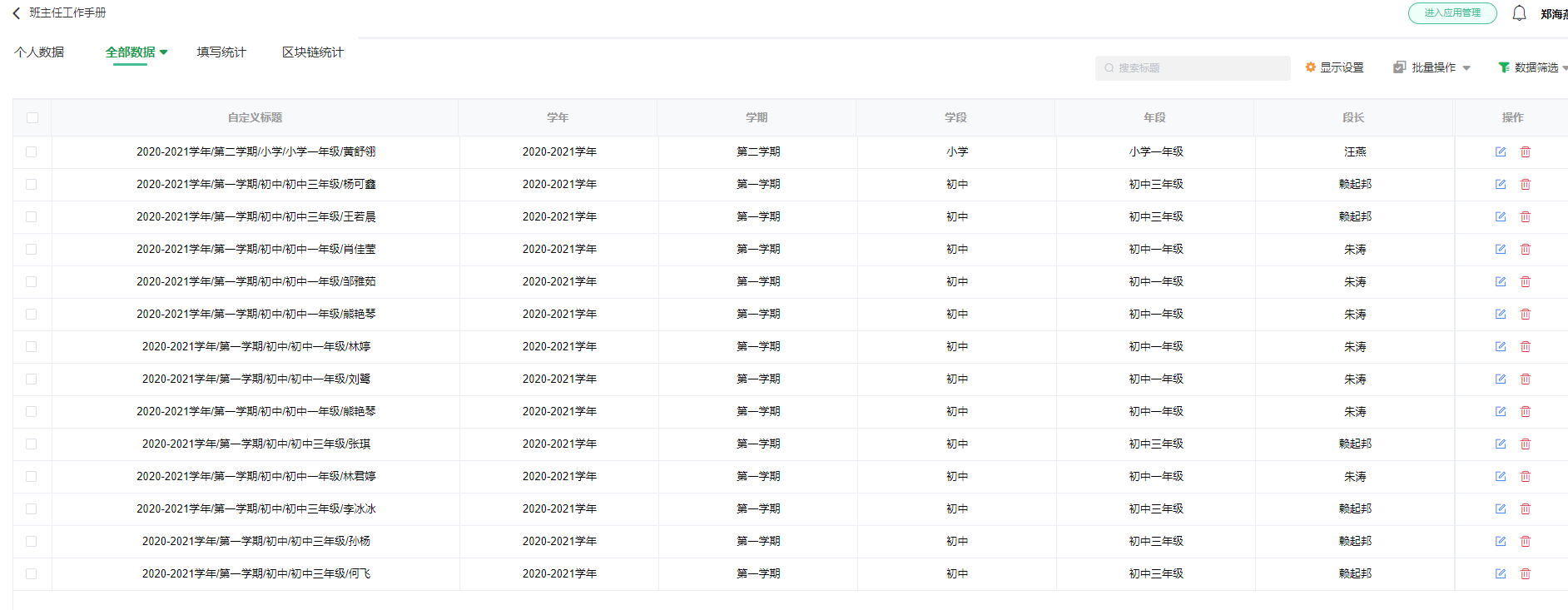Go to the 区块链统计 tab
Viewport: 1568px width, 610px height.
click(313, 52)
